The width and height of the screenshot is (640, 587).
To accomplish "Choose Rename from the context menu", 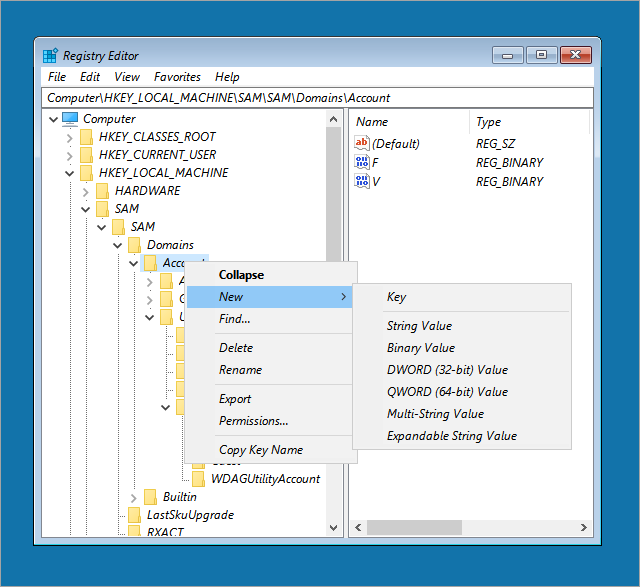I will click(271, 370).
